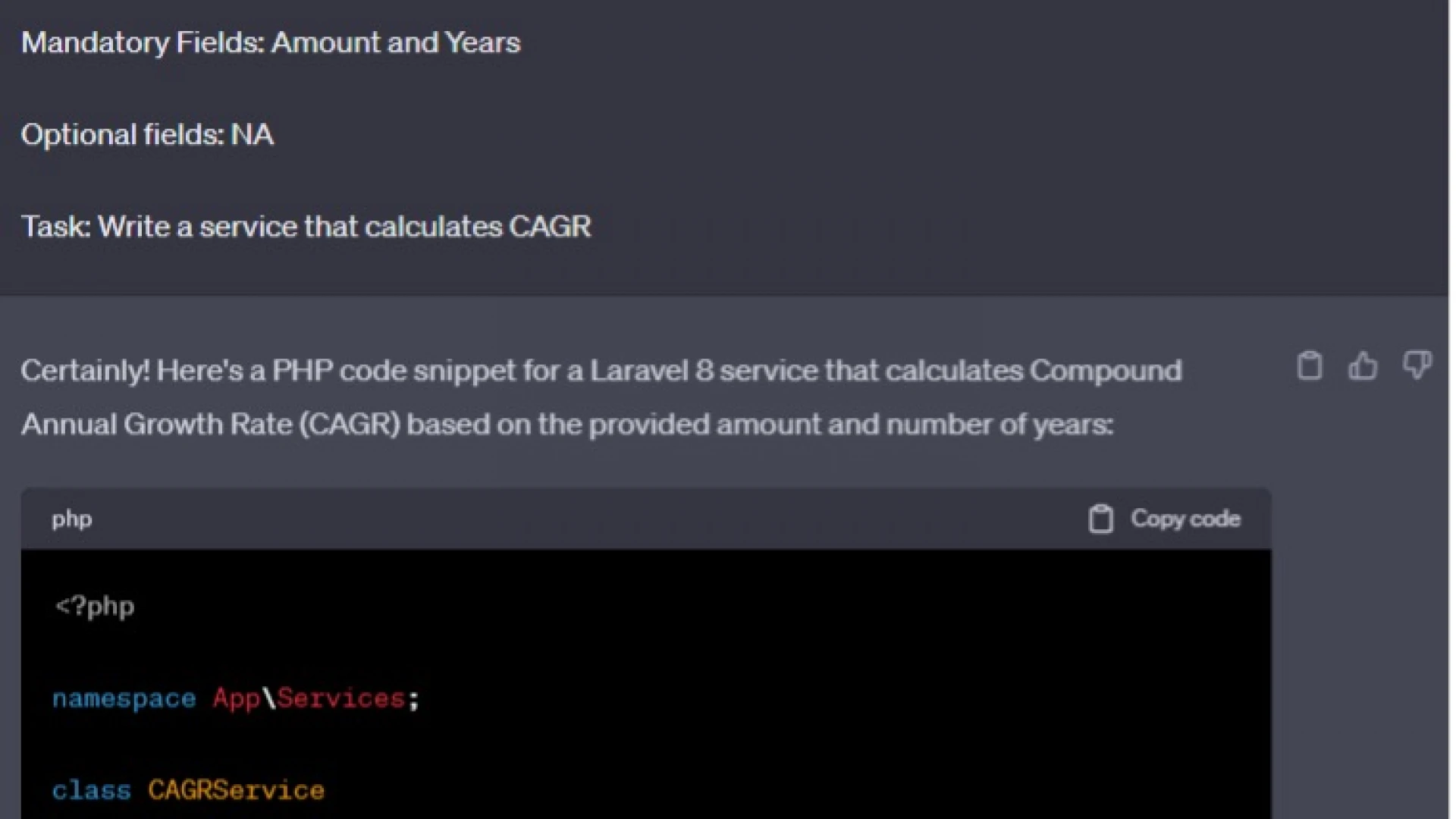This screenshot has height=819, width=1456.
Task: Click the thumbs up icon
Action: pyautogui.click(x=1363, y=366)
